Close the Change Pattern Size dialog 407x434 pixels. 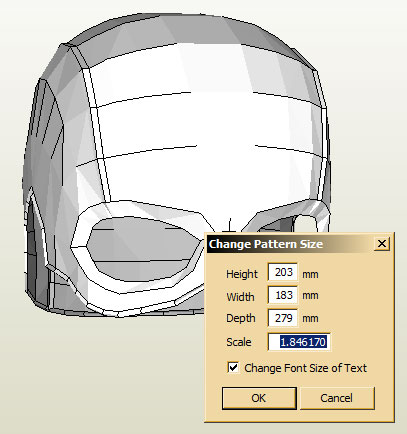pyautogui.click(x=382, y=244)
